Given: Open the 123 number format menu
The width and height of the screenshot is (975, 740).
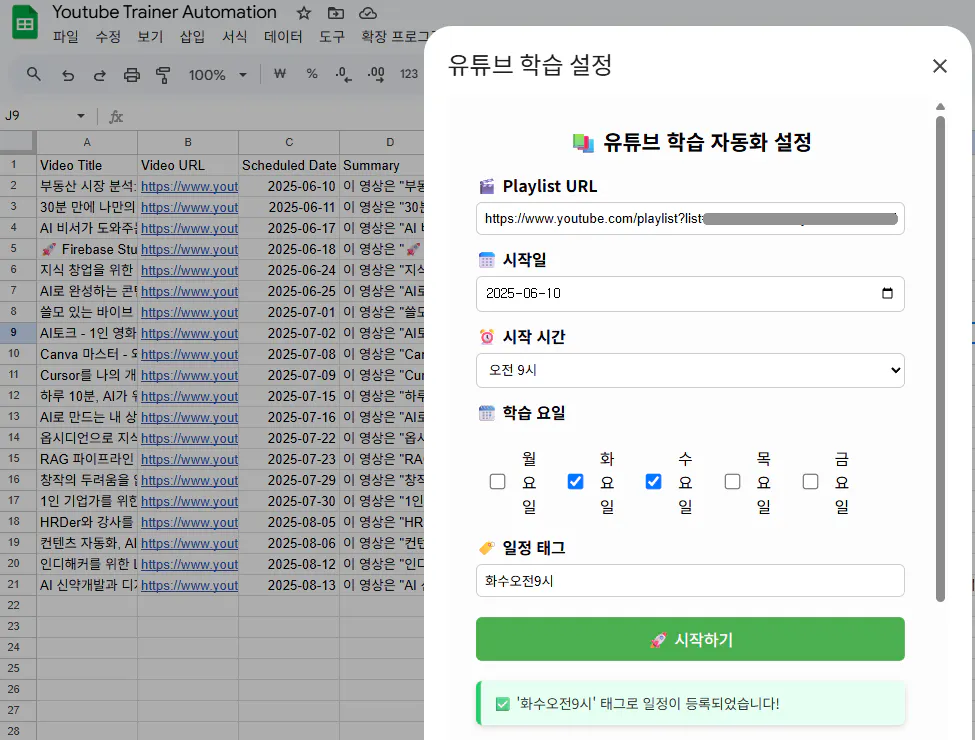Looking at the screenshot, I should coord(409,74).
